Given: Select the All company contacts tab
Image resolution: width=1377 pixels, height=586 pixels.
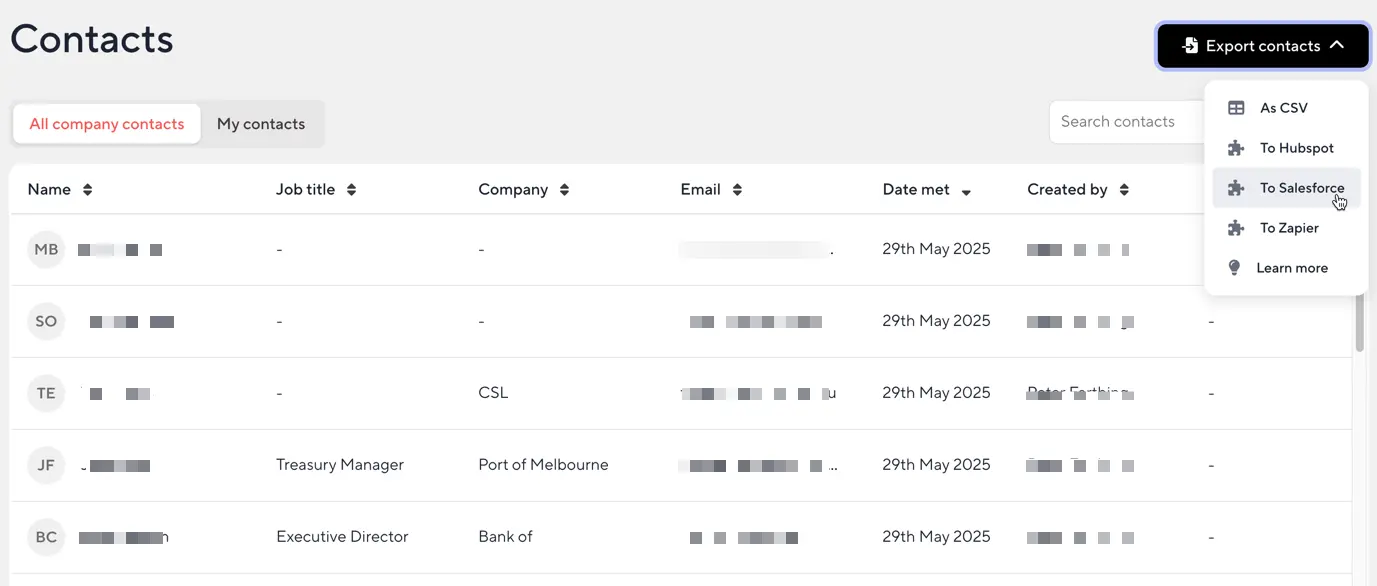Looking at the screenshot, I should (x=107, y=124).
